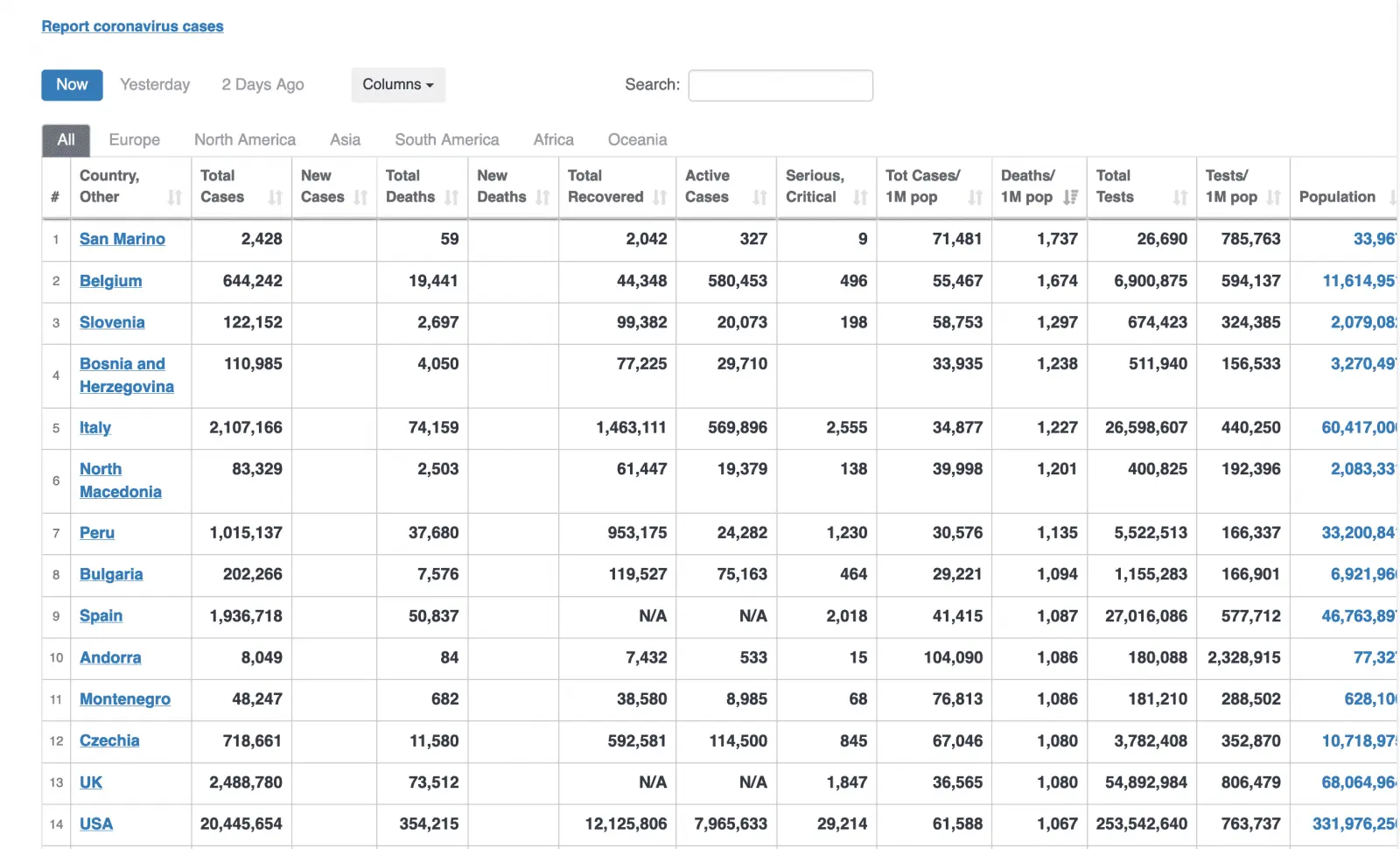Switch to the Europe tab
1400x849 pixels.
pyautogui.click(x=134, y=140)
